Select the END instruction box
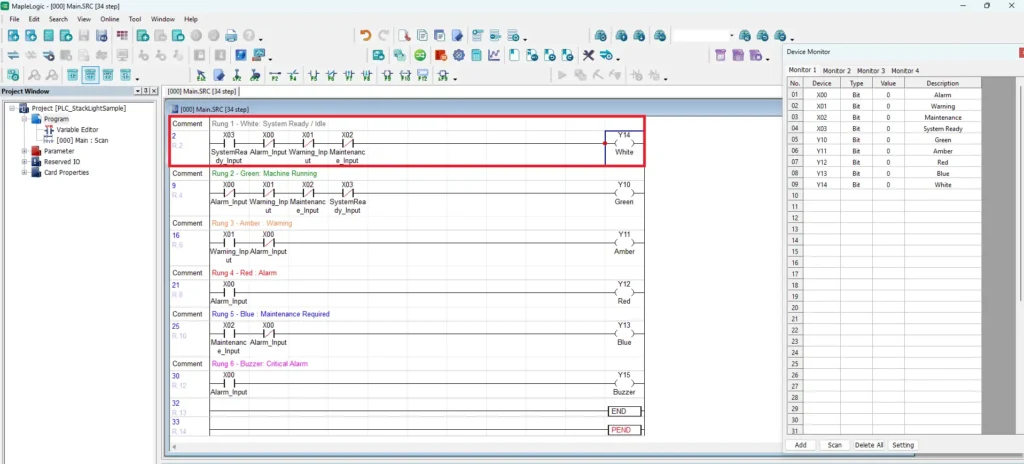 624,411
